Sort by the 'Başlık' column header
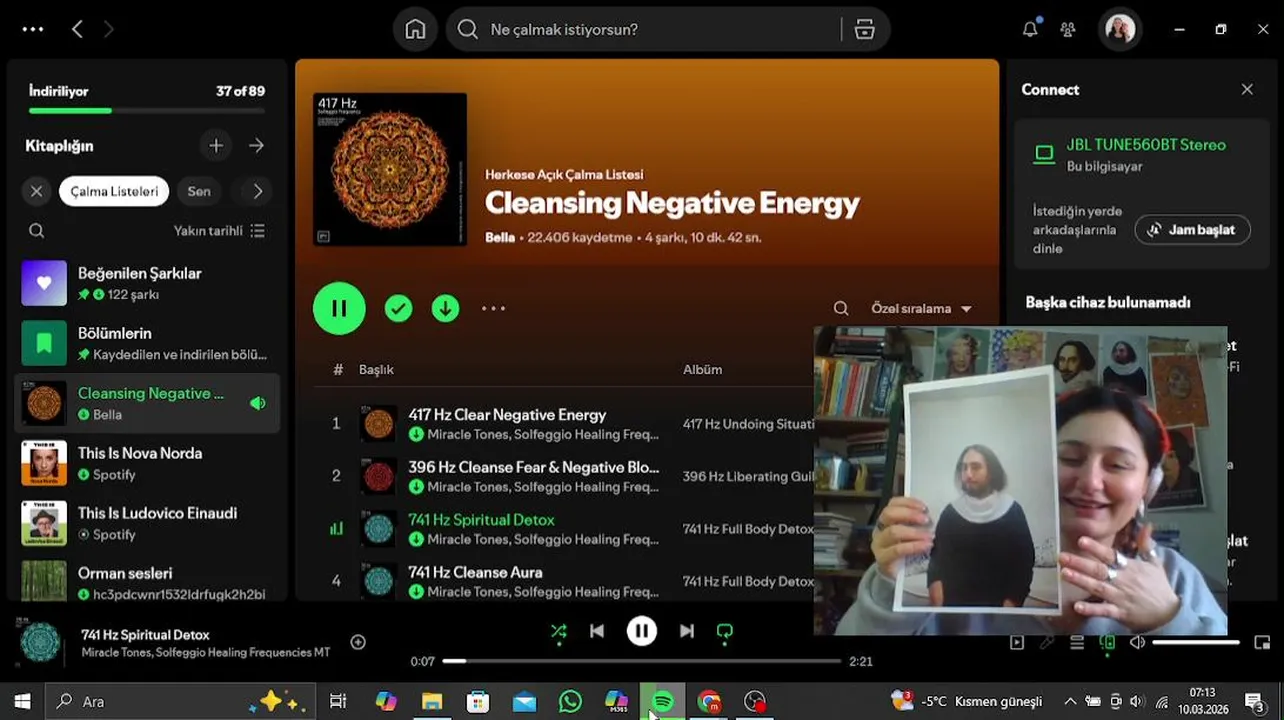 (376, 370)
